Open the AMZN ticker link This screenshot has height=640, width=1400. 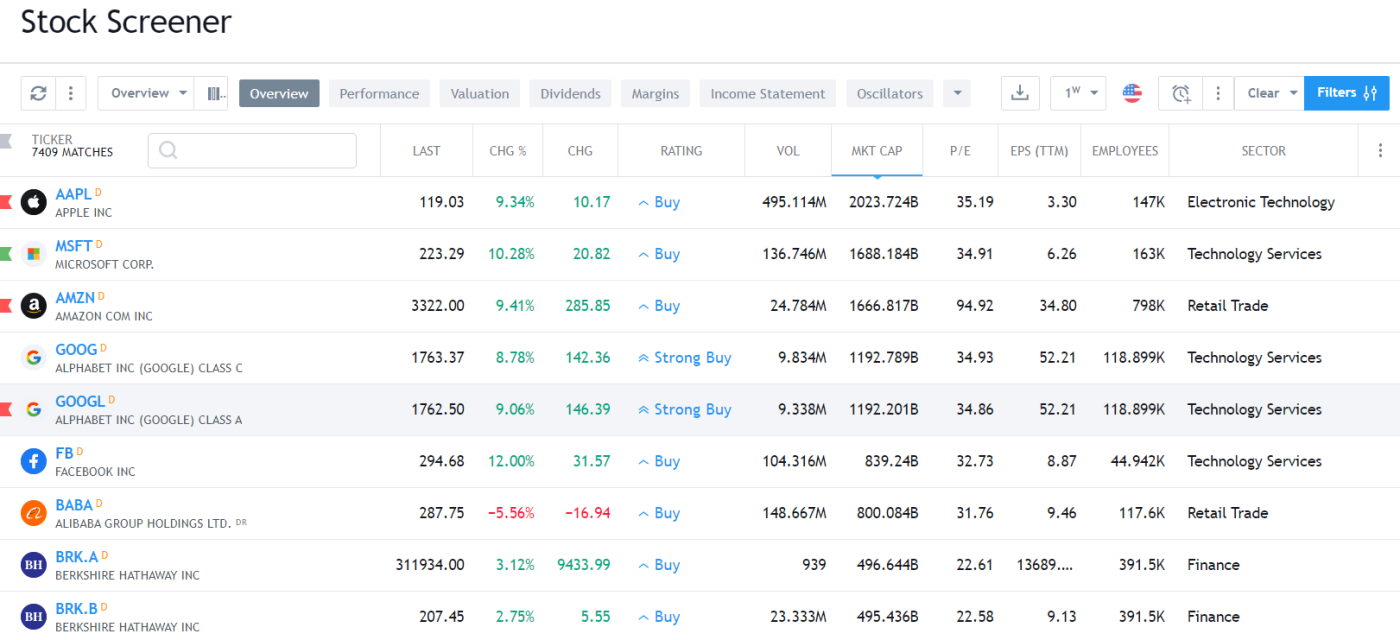pyautogui.click(x=76, y=297)
